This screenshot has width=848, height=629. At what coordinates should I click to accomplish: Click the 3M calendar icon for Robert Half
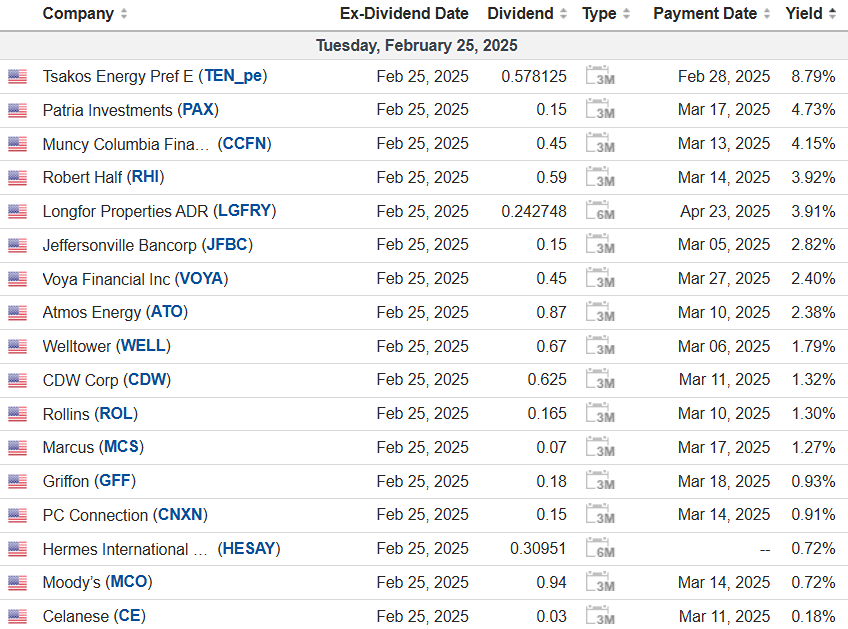tap(600, 178)
